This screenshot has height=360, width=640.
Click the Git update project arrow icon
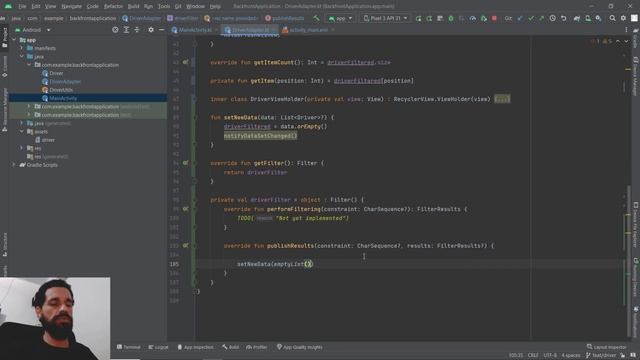[x=520, y=18]
